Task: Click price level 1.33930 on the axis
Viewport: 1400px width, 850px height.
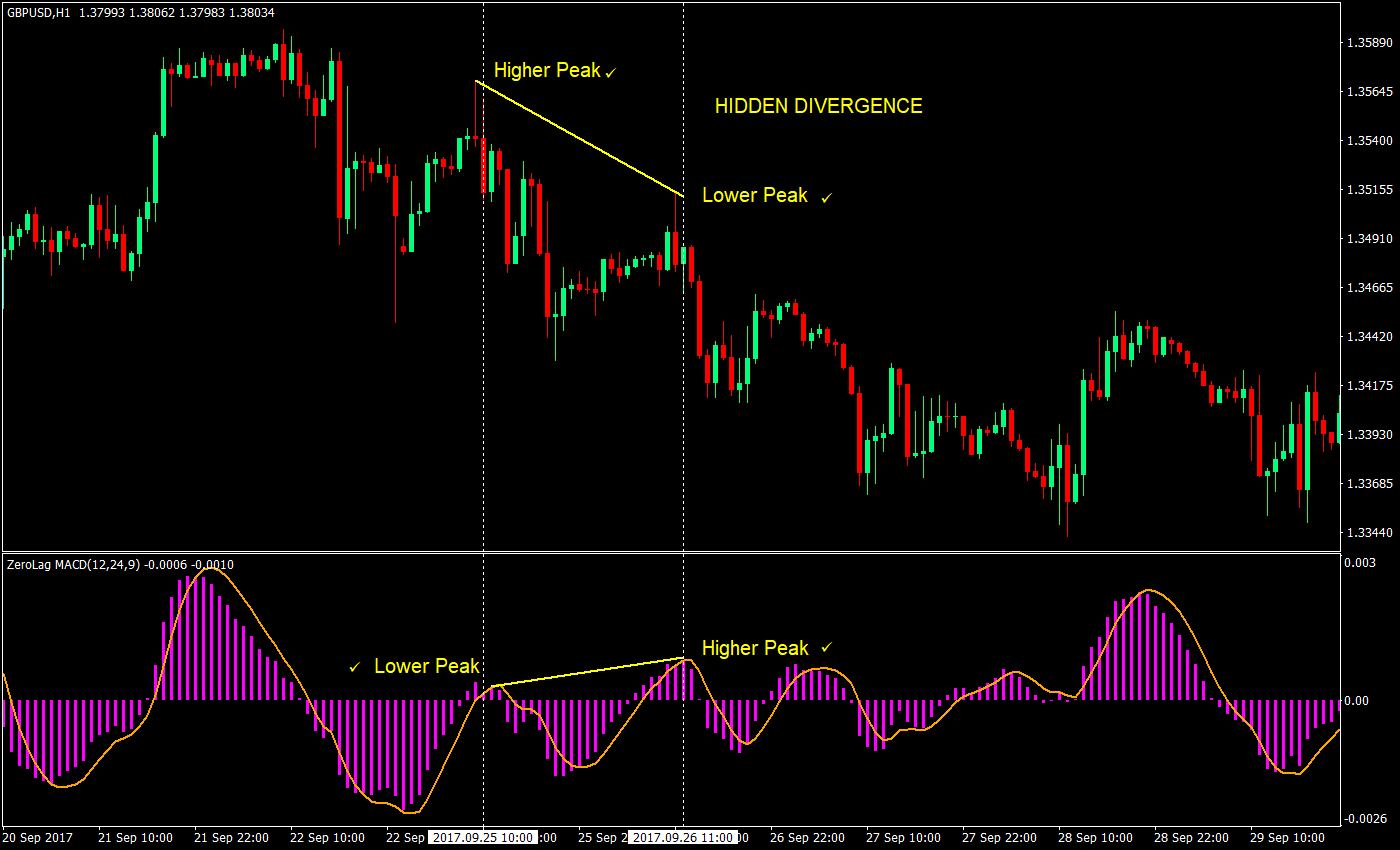Action: point(1370,435)
